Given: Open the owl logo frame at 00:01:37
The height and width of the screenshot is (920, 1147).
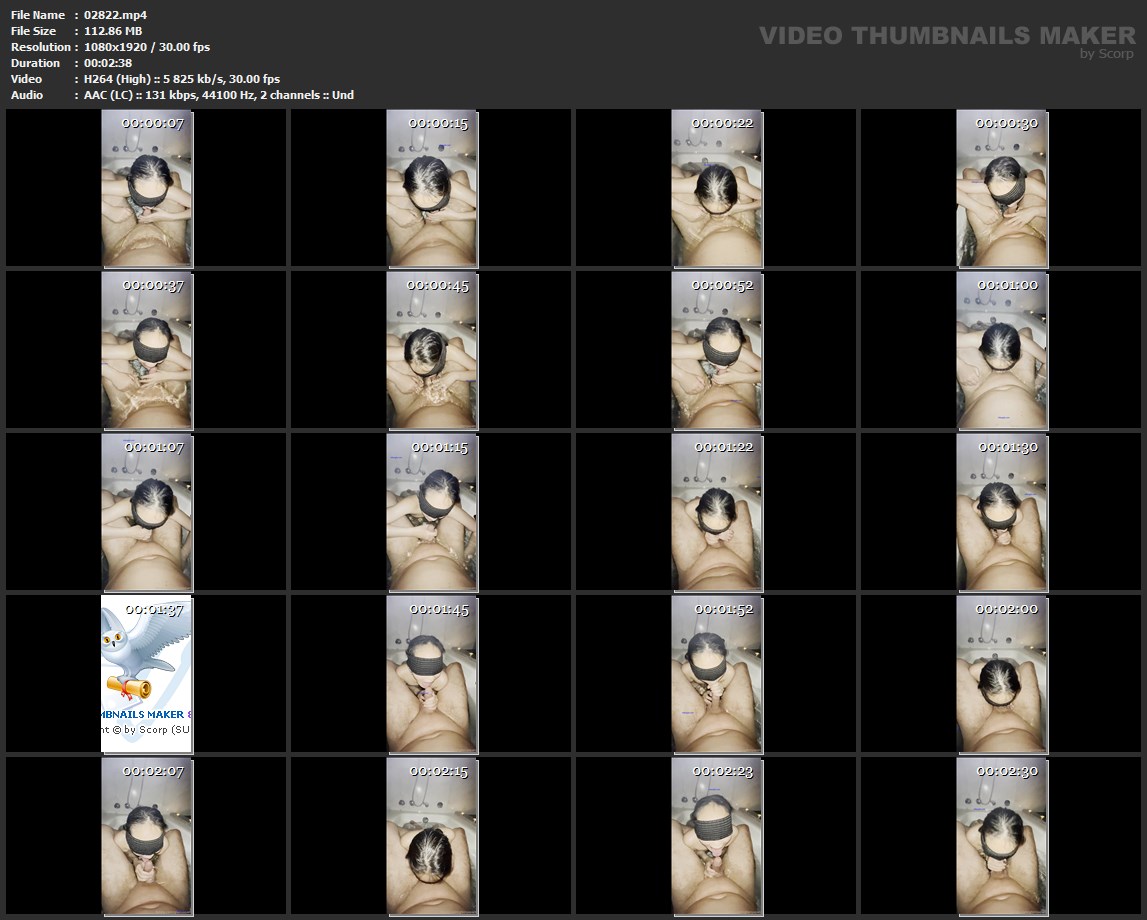Looking at the screenshot, I should coord(147,673).
